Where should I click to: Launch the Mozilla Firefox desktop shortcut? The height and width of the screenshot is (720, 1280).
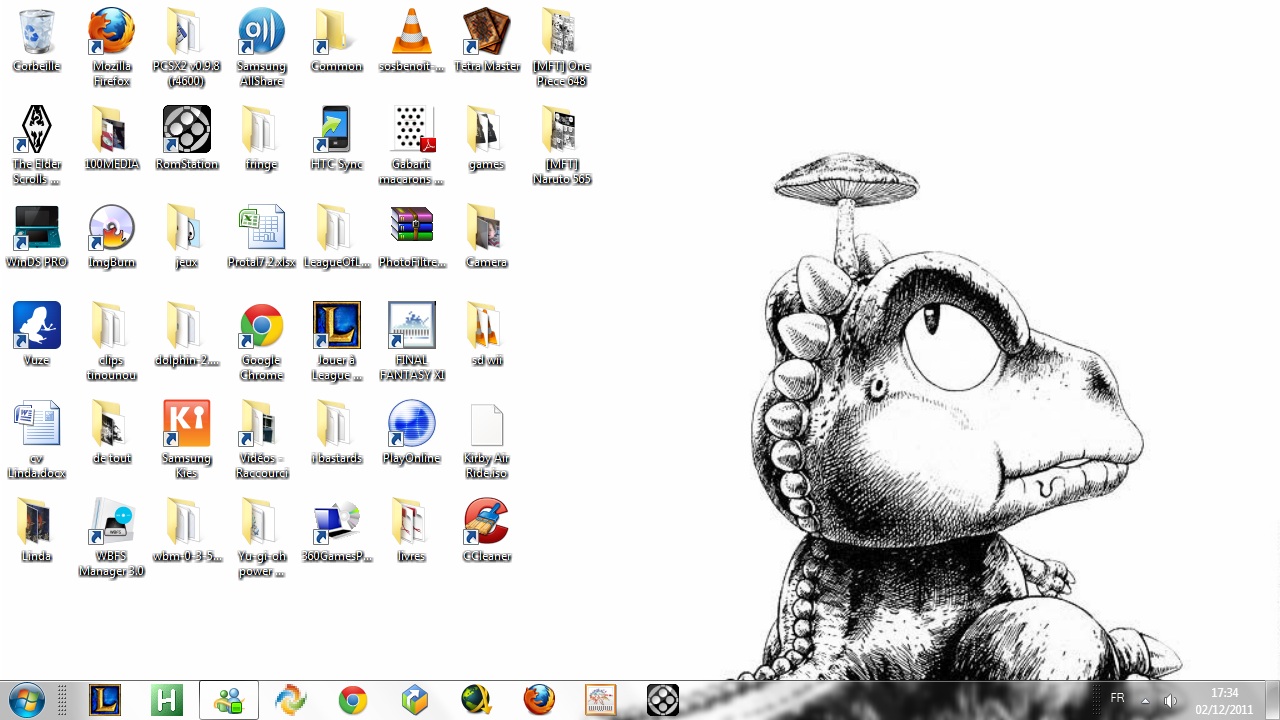click(x=112, y=47)
